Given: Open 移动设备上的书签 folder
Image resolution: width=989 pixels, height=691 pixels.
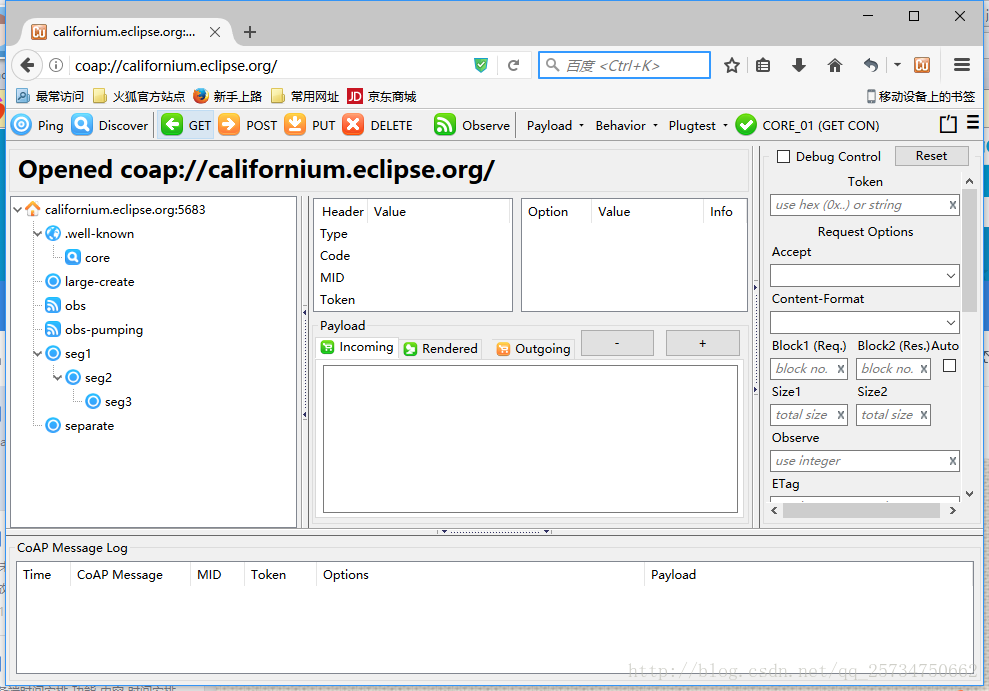Looking at the screenshot, I should pyautogui.click(x=920, y=96).
